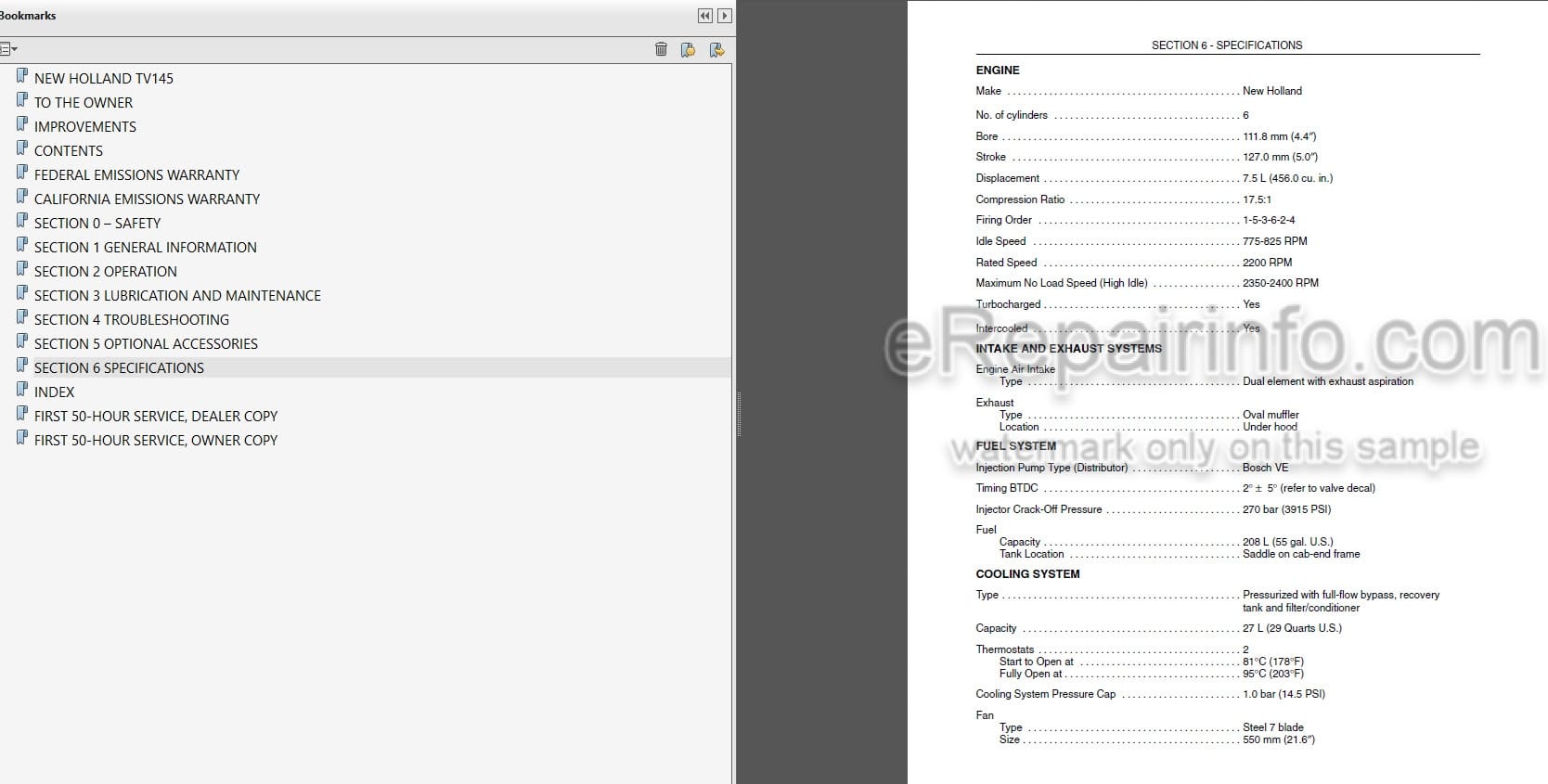The width and height of the screenshot is (1548, 784).
Task: Click the bookmark icon beside SECTION 0 – SAFETY
Action: [22, 221]
